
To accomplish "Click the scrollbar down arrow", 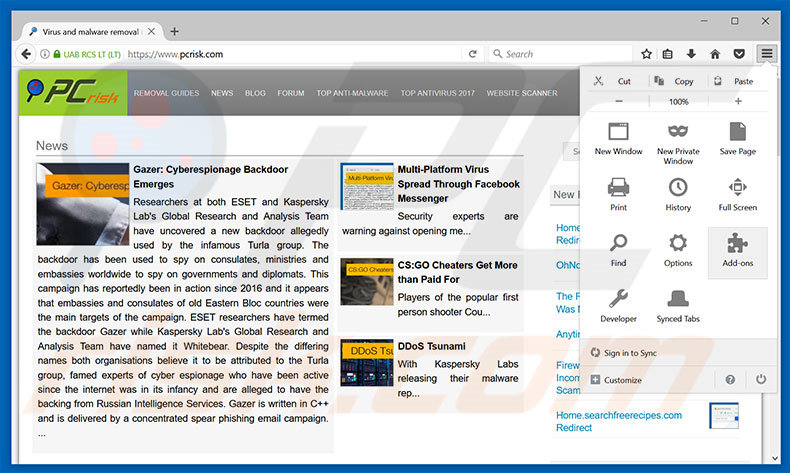I will point(775,458).
